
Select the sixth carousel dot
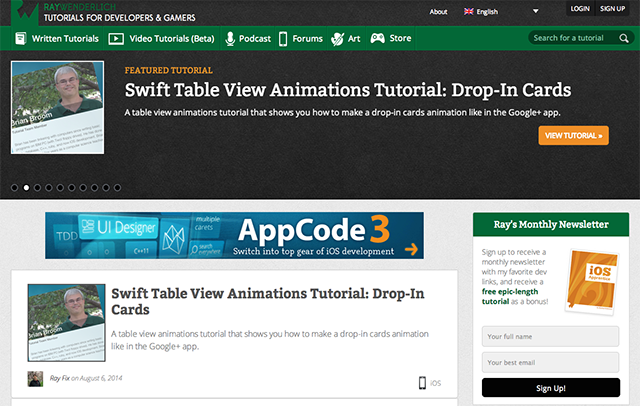tap(72, 188)
